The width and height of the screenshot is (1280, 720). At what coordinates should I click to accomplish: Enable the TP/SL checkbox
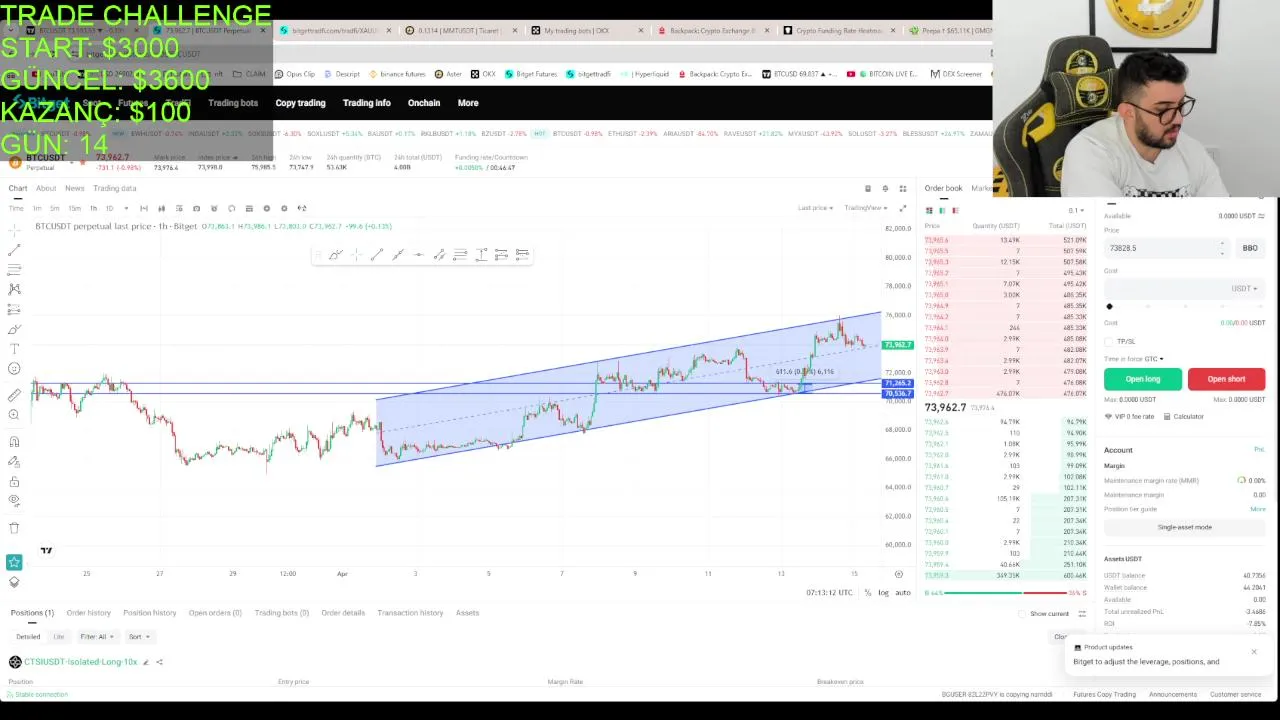click(x=1109, y=341)
